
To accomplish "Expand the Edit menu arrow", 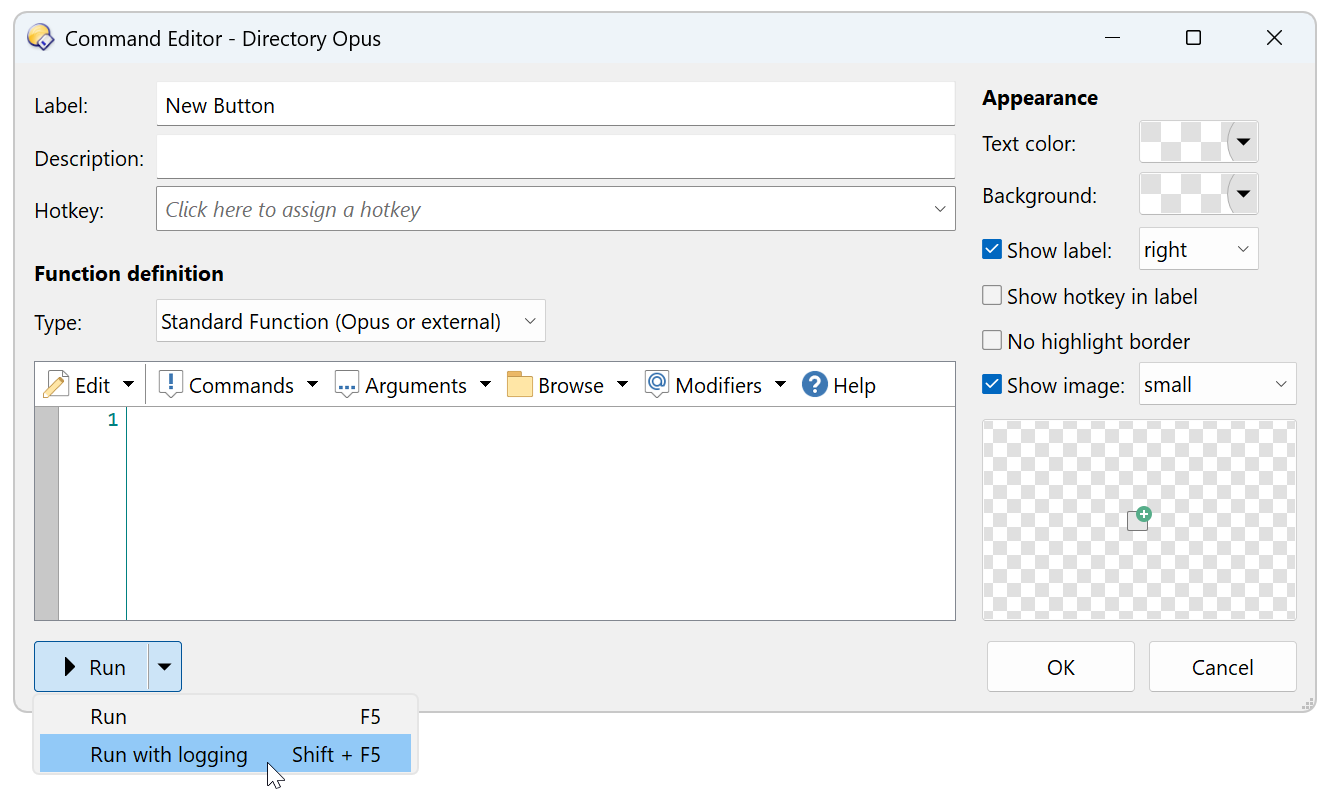I will point(128,385).
